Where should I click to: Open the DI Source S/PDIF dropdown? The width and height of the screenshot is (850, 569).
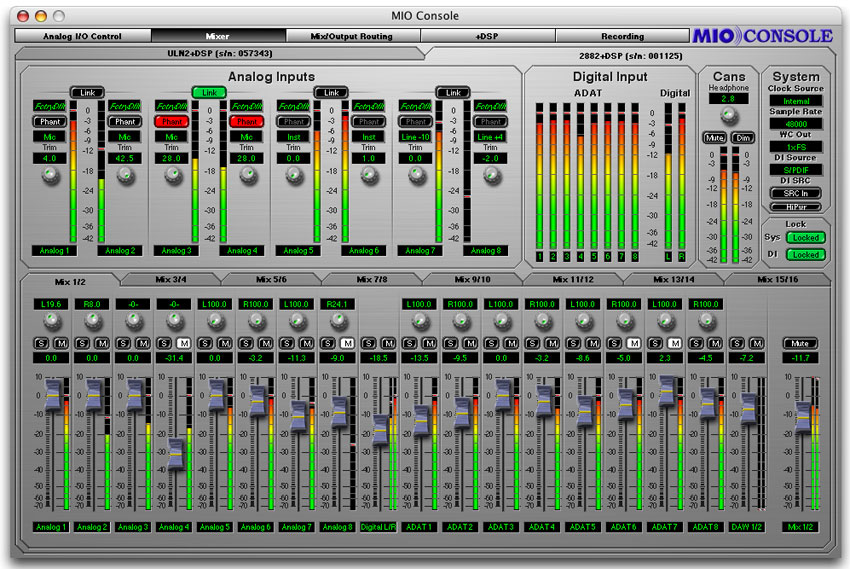796,170
